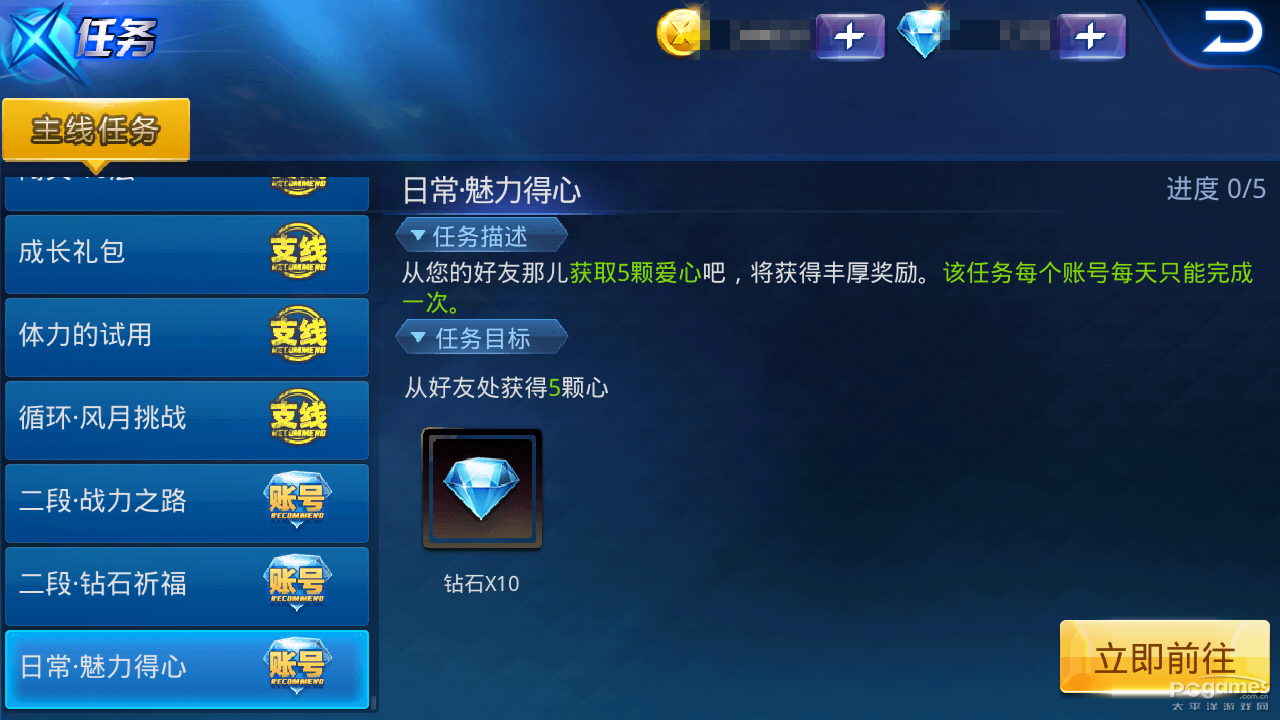
Task: Click the 钻石X10 reward diamond thumbnail
Action: tap(482, 489)
